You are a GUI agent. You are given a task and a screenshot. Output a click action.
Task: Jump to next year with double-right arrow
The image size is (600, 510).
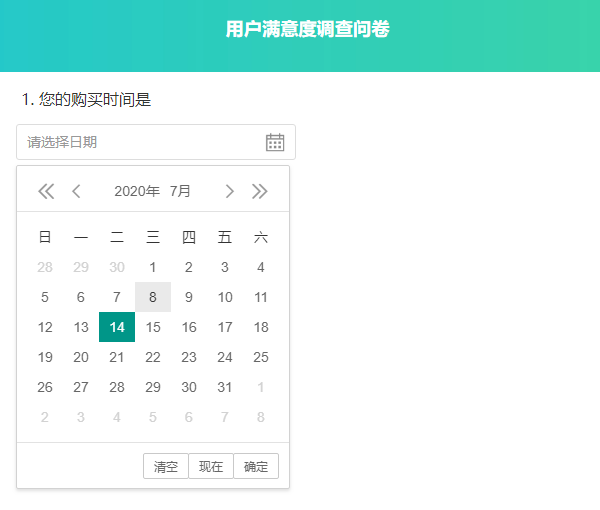(x=259, y=191)
